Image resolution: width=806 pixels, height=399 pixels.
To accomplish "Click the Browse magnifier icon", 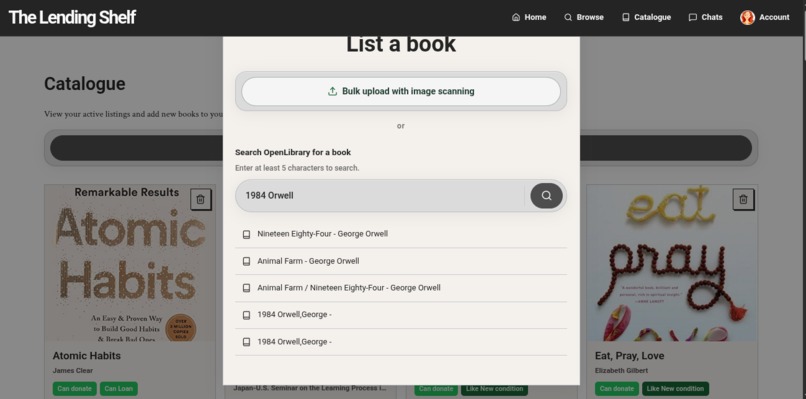I will (x=568, y=17).
